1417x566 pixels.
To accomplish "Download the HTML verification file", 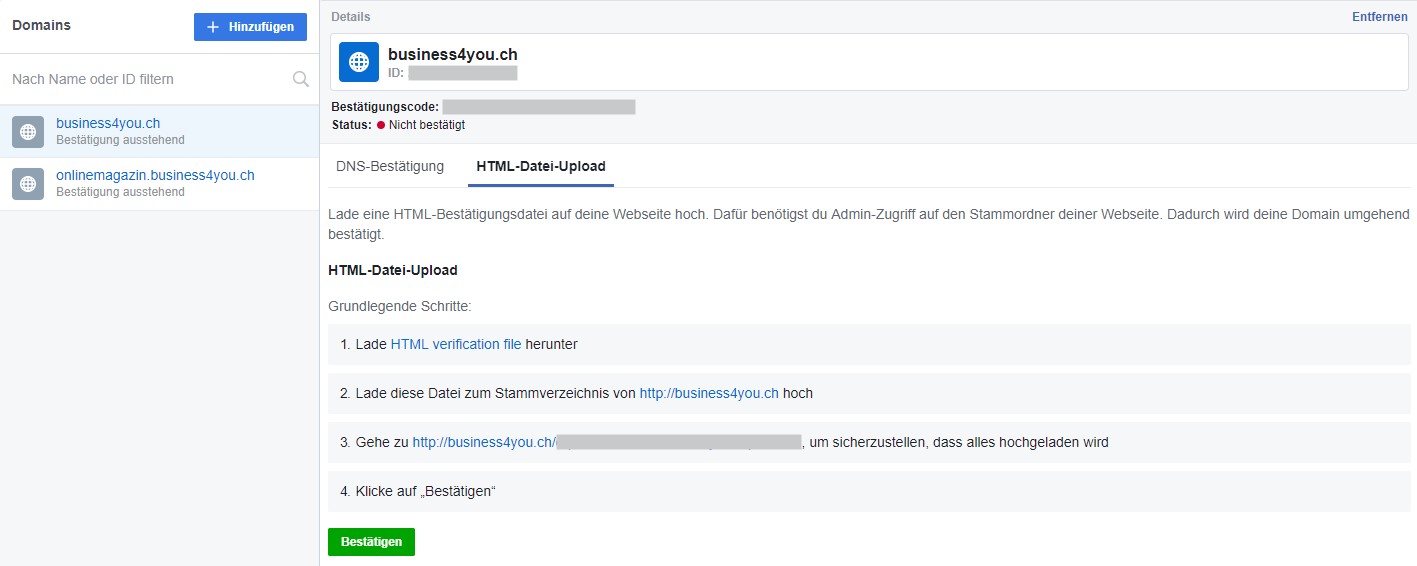I will pyautogui.click(x=456, y=344).
